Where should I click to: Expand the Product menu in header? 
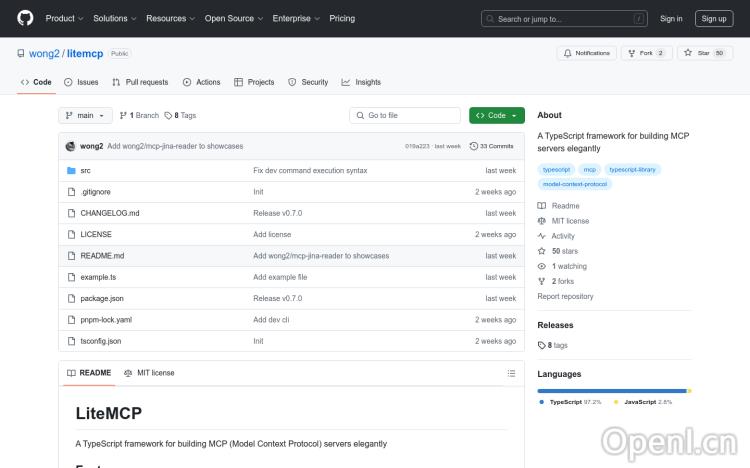(x=64, y=18)
